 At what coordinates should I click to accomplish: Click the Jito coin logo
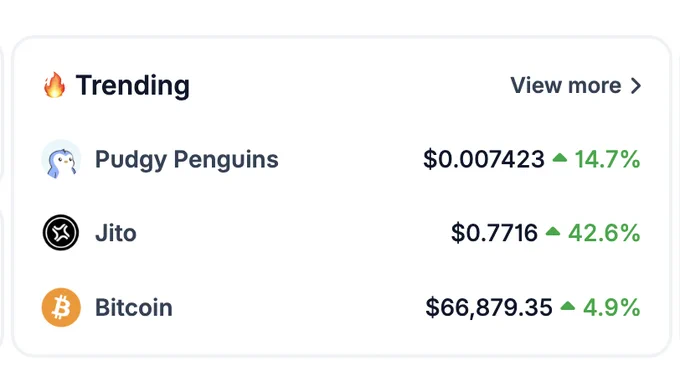click(x=61, y=233)
